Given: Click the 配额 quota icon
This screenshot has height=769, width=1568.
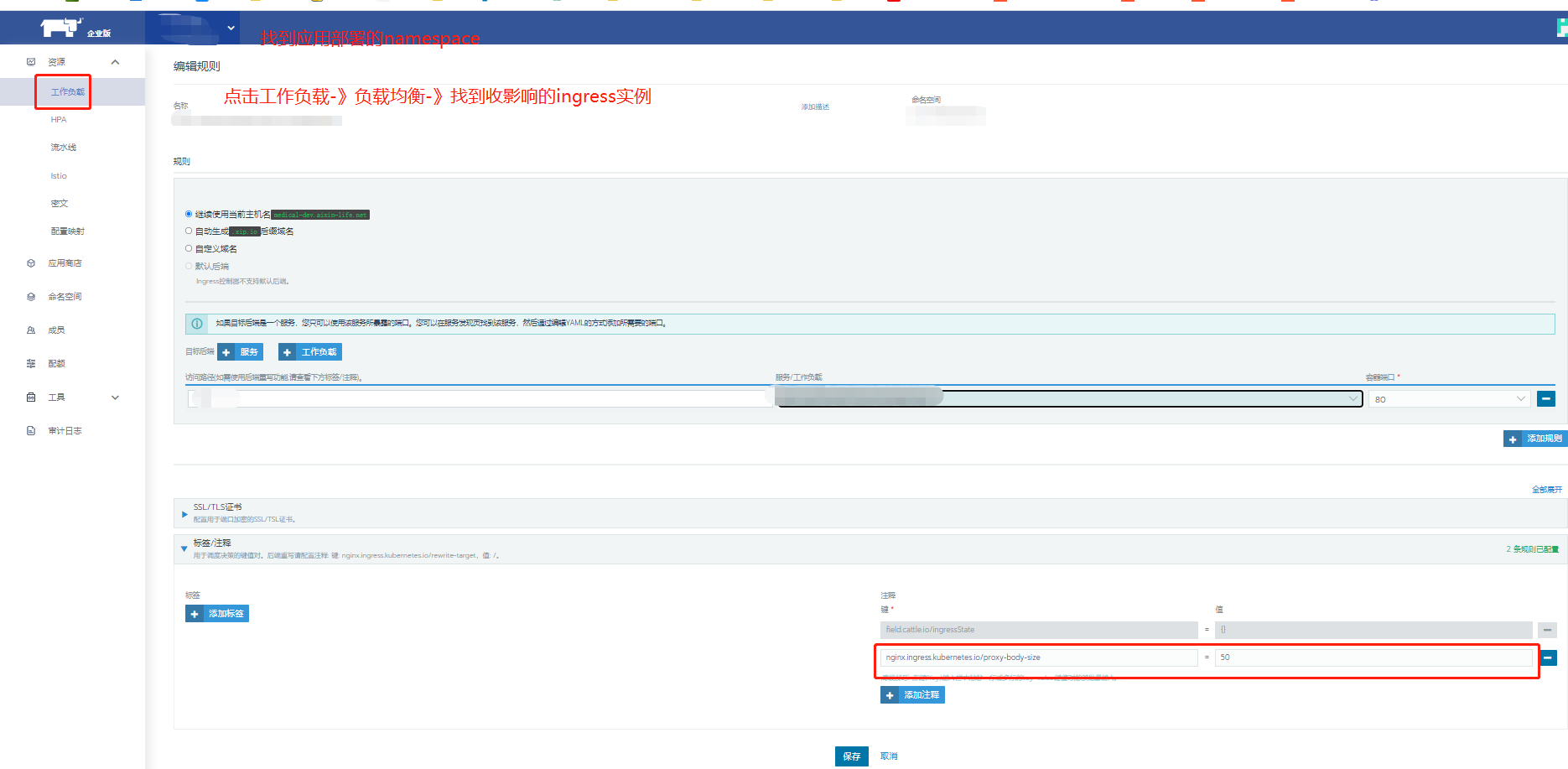Looking at the screenshot, I should (x=30, y=363).
